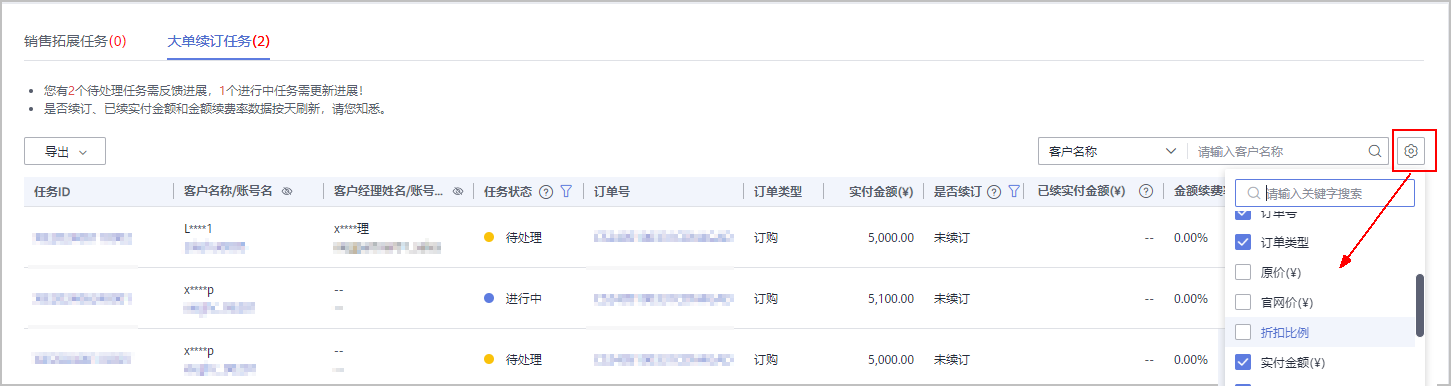
Task: Open the column settings gear icon
Action: (x=1410, y=151)
